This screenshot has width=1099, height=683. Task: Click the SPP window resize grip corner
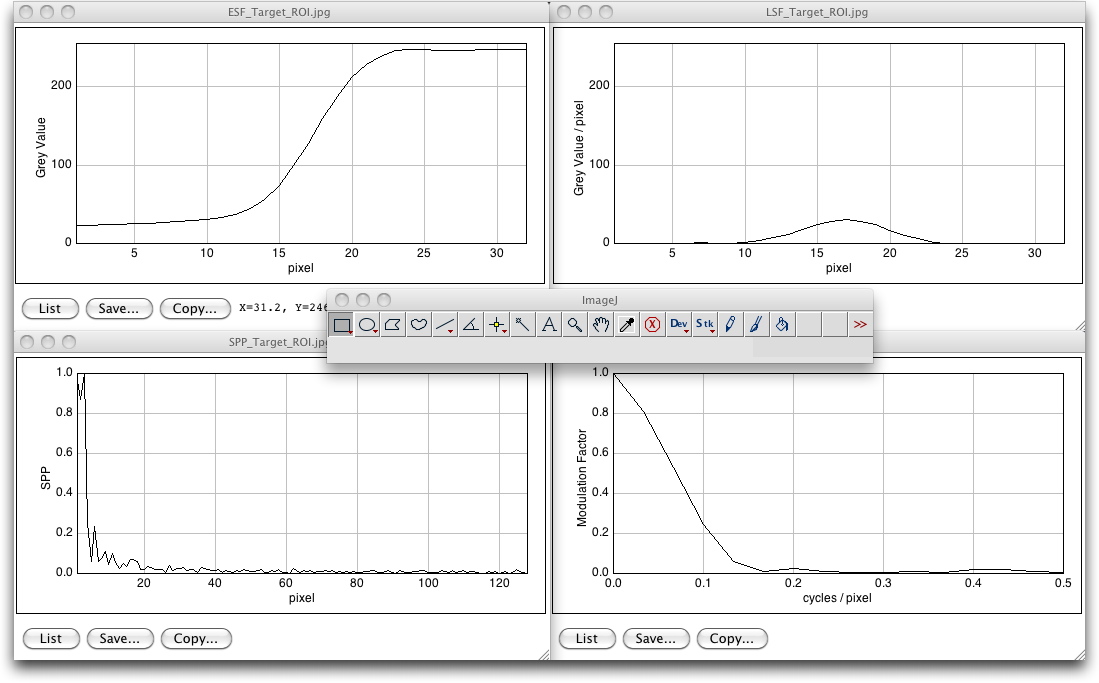(544, 654)
